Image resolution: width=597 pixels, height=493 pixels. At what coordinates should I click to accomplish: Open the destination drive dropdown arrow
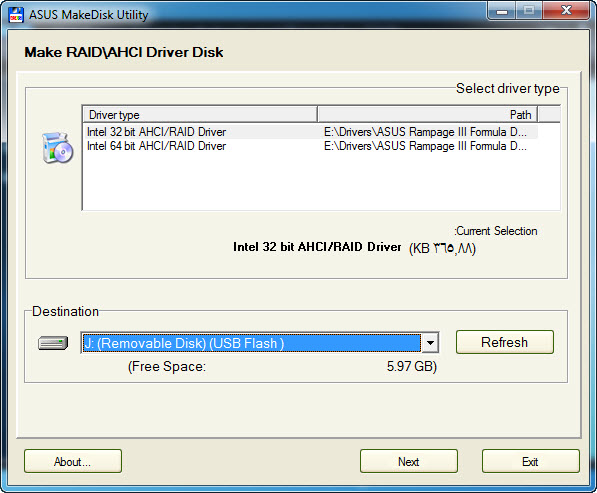(430, 343)
